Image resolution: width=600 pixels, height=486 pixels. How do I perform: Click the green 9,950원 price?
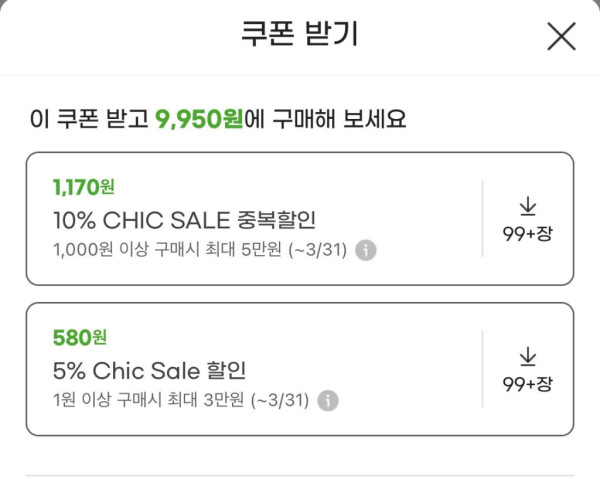point(199,121)
